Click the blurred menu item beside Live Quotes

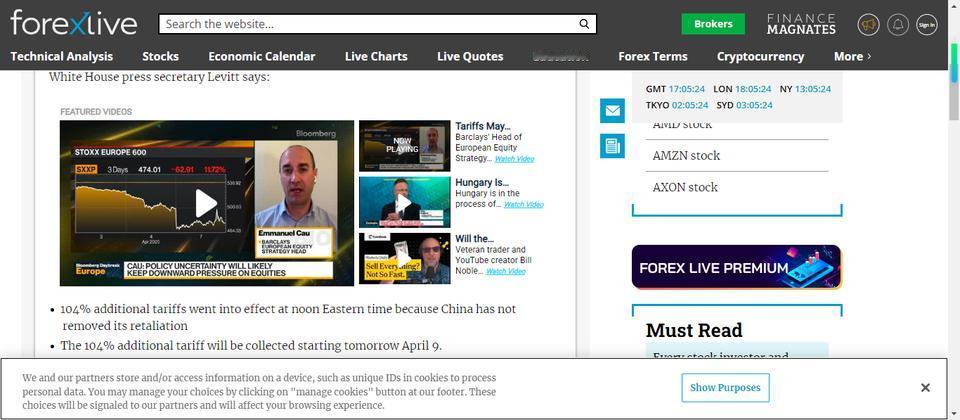pyautogui.click(x=561, y=56)
